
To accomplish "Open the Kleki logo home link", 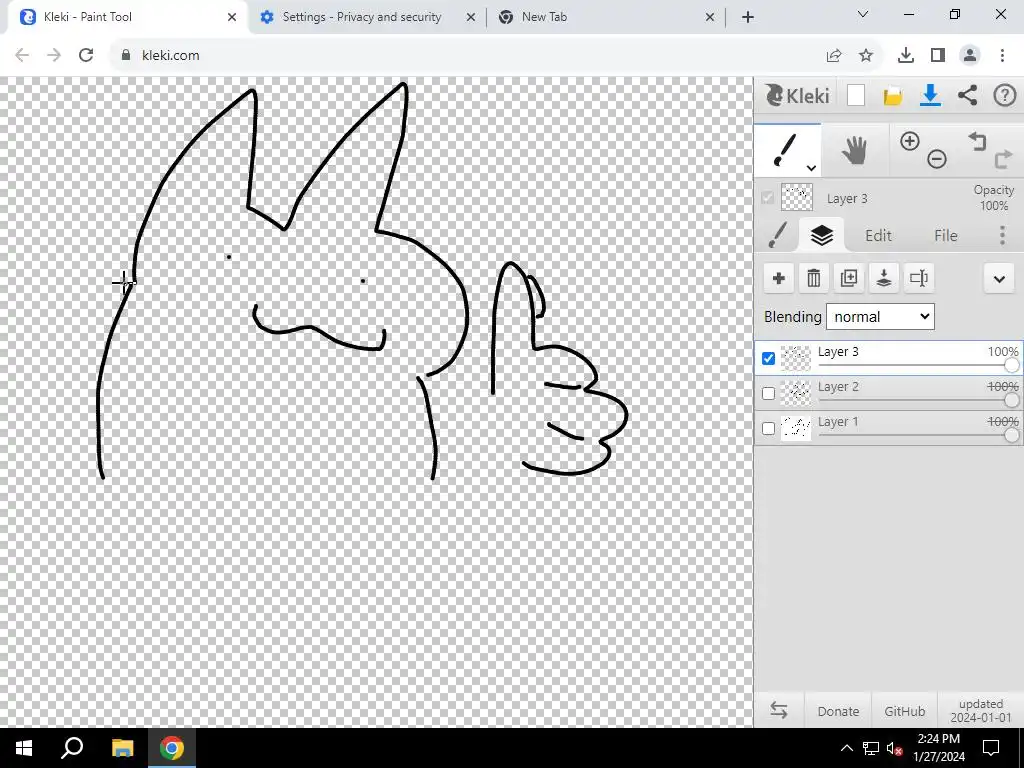I will pos(797,95).
